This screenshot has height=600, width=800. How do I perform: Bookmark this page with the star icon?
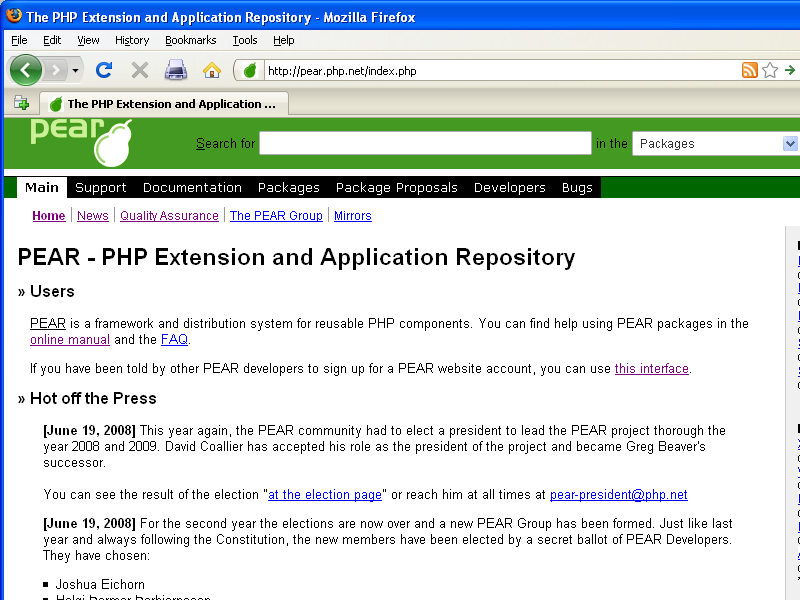pos(770,70)
